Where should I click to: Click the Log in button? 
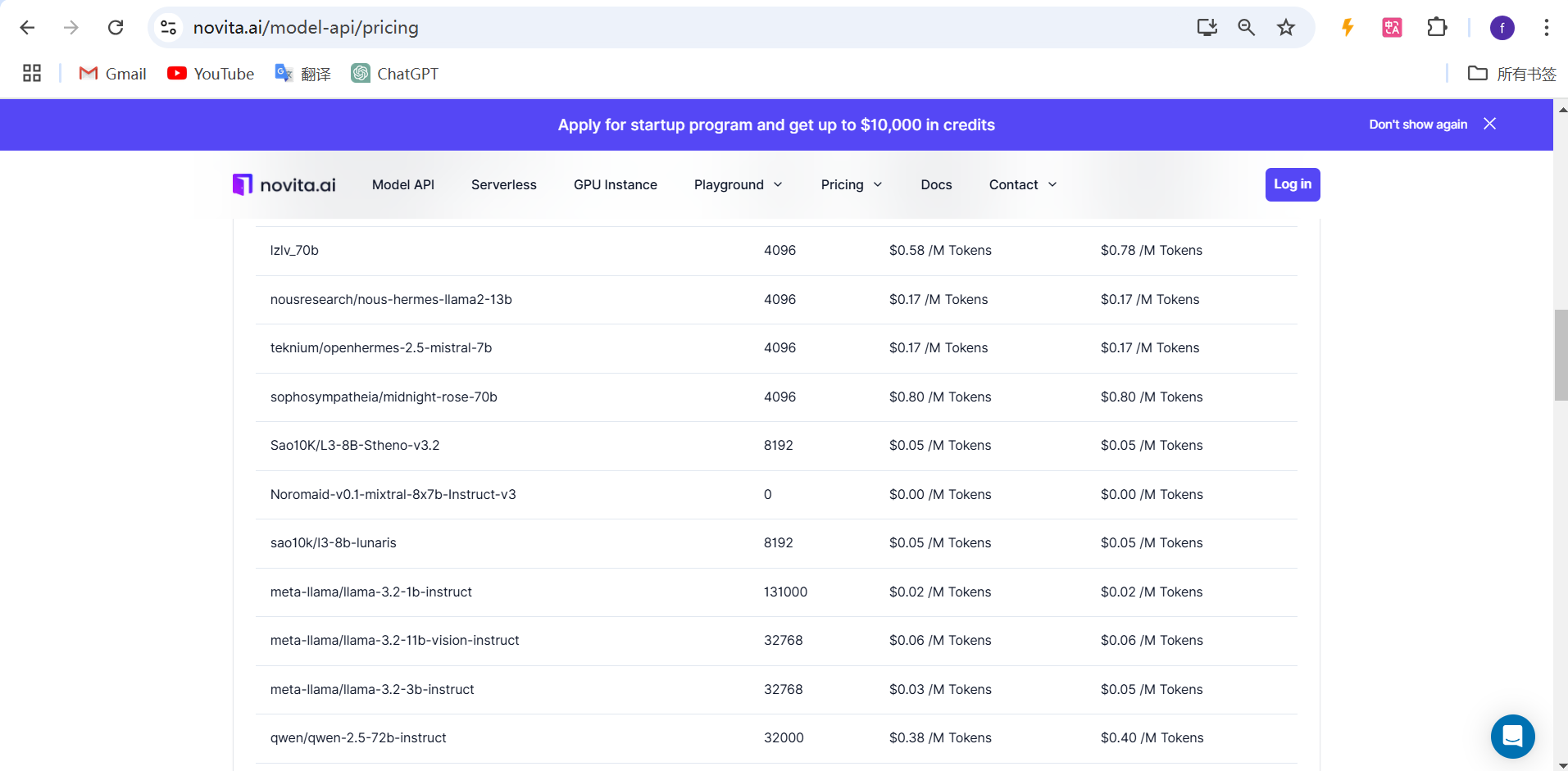click(1293, 184)
